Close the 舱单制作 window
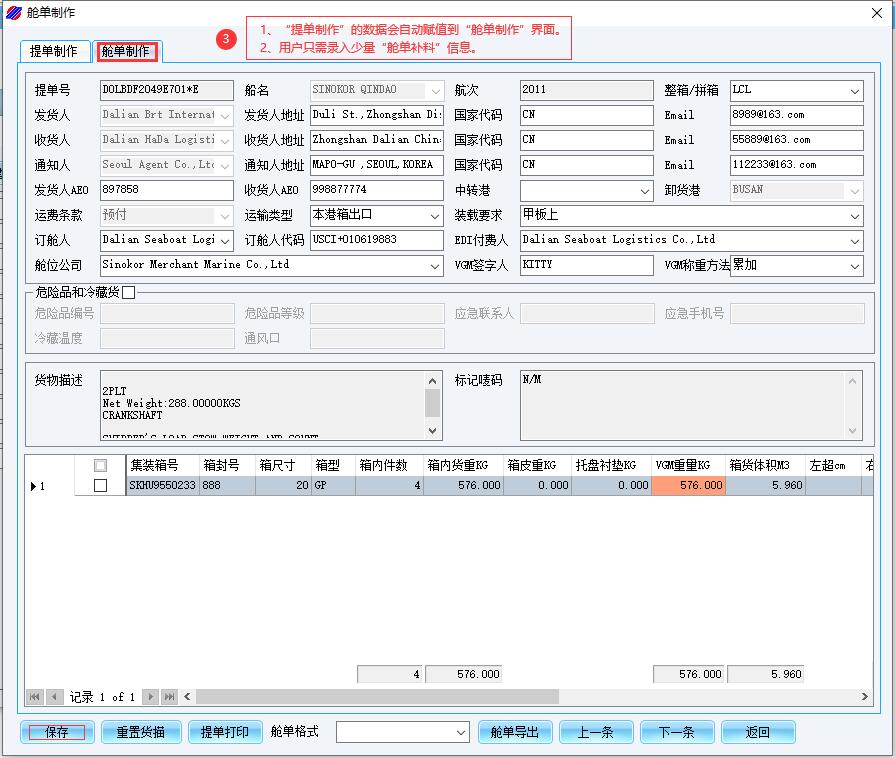 click(x=877, y=12)
